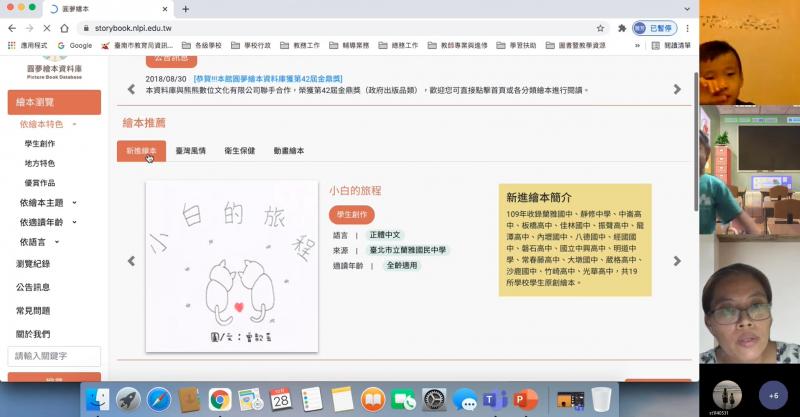This screenshot has height=417, width=800.
Task: Open the Google bookmark
Action: (x=75, y=45)
